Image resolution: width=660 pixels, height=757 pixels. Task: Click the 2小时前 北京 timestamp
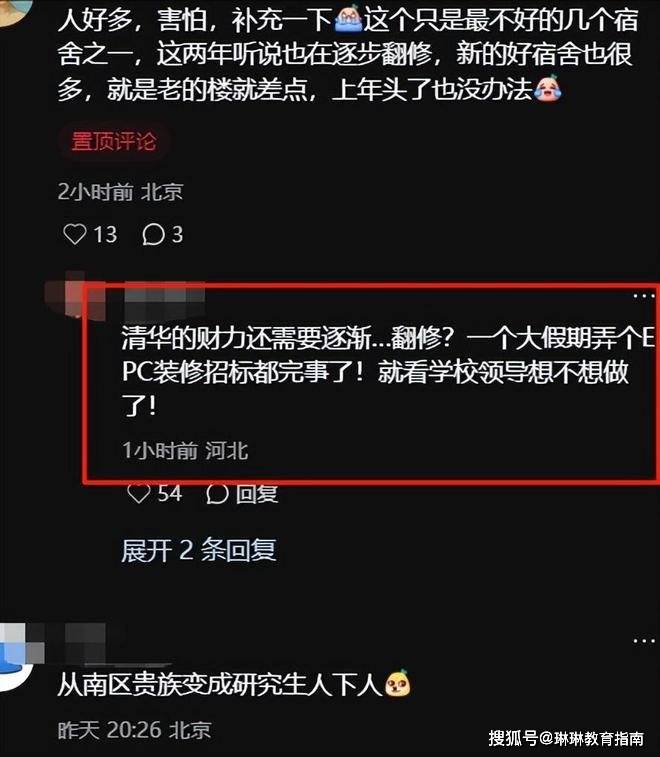120,192
